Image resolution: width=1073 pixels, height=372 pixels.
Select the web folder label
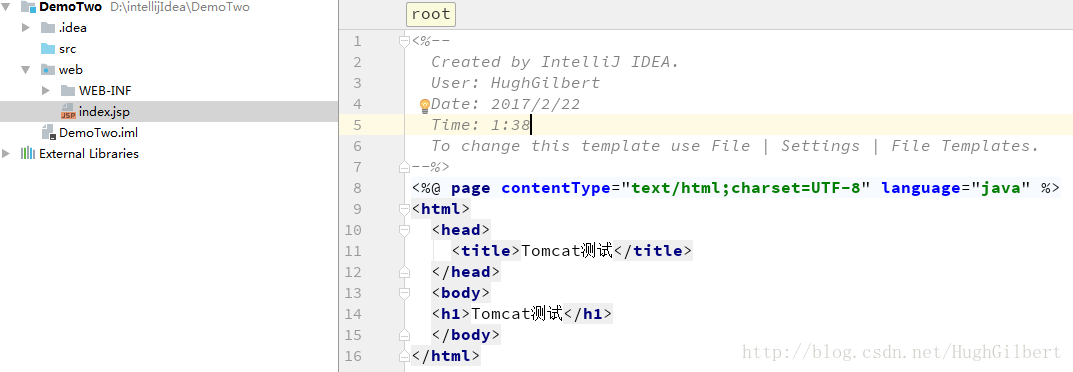tap(70, 70)
